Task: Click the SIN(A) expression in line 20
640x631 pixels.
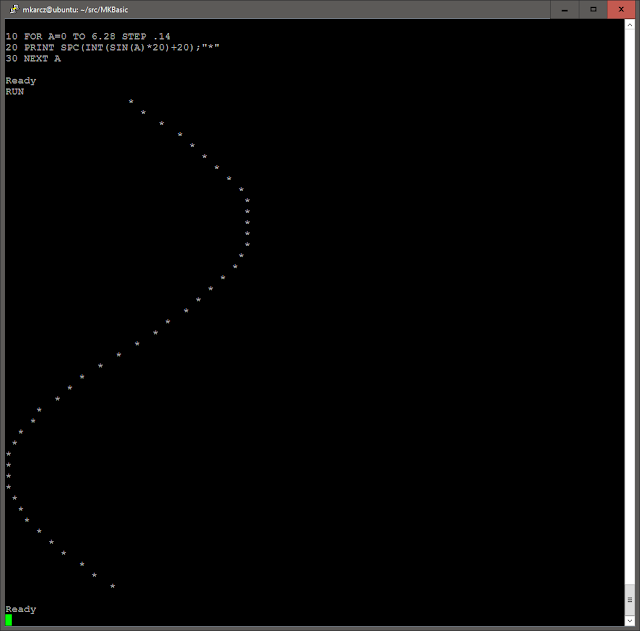Action: [x=128, y=47]
